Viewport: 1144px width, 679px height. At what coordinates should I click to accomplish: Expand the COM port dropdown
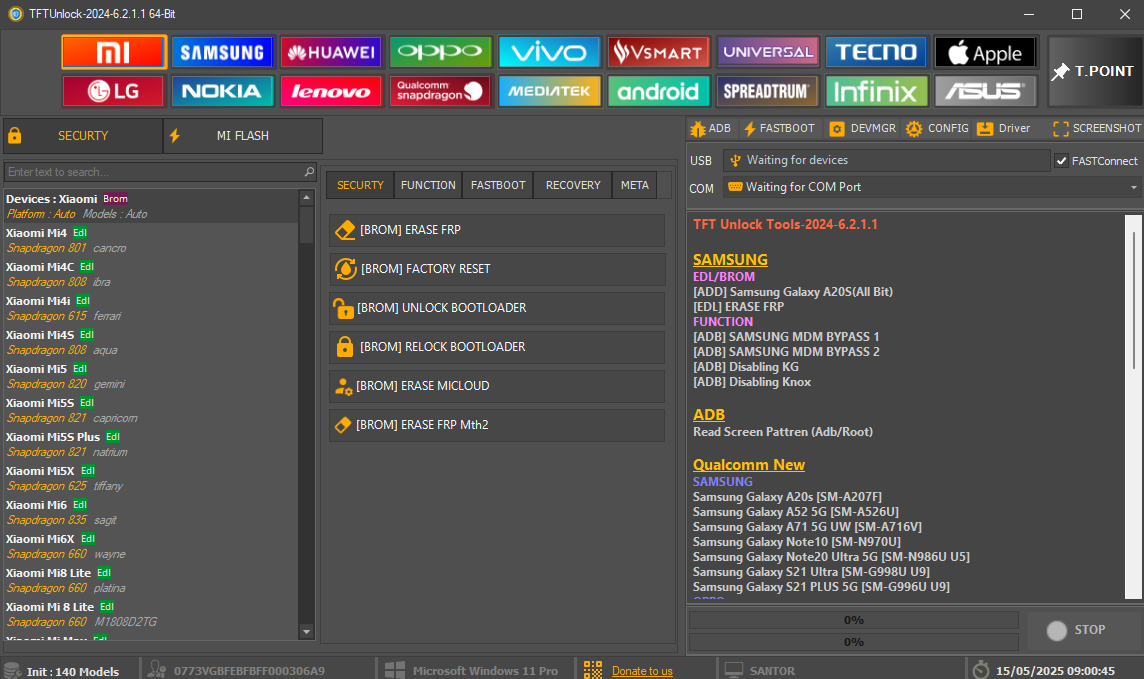(x=1133, y=187)
